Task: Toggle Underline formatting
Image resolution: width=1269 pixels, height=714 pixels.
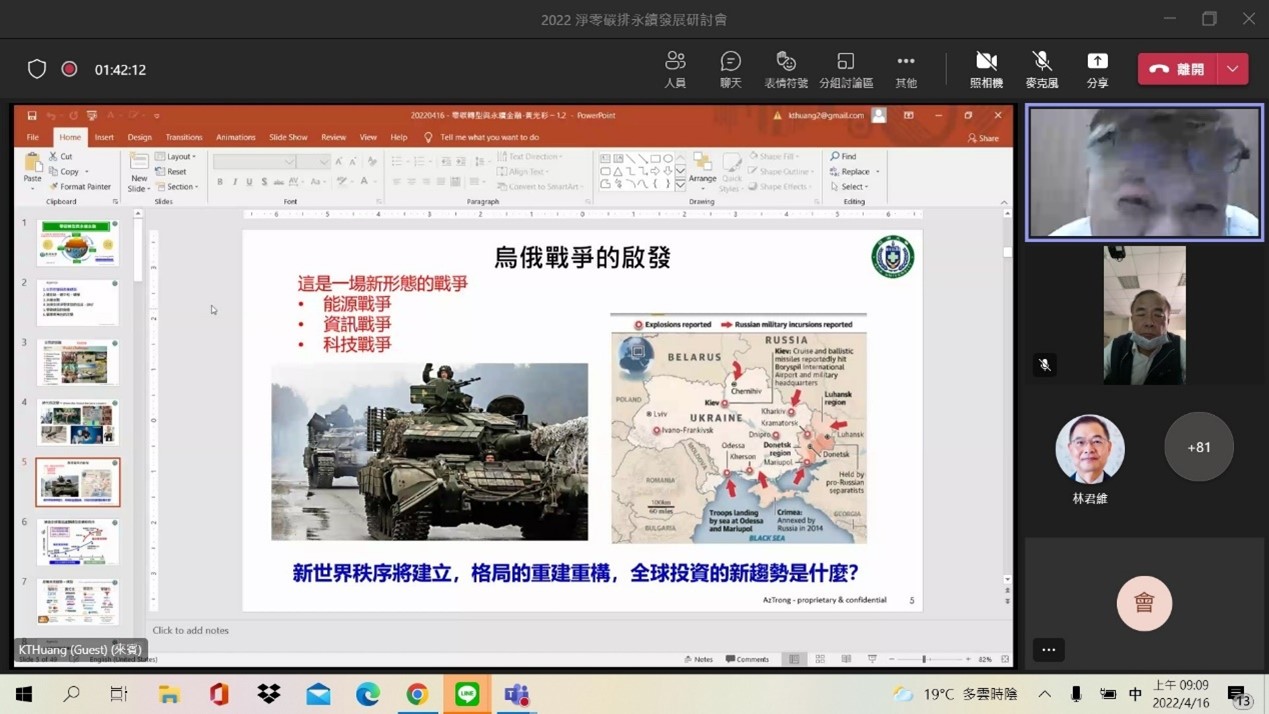Action: click(x=249, y=182)
